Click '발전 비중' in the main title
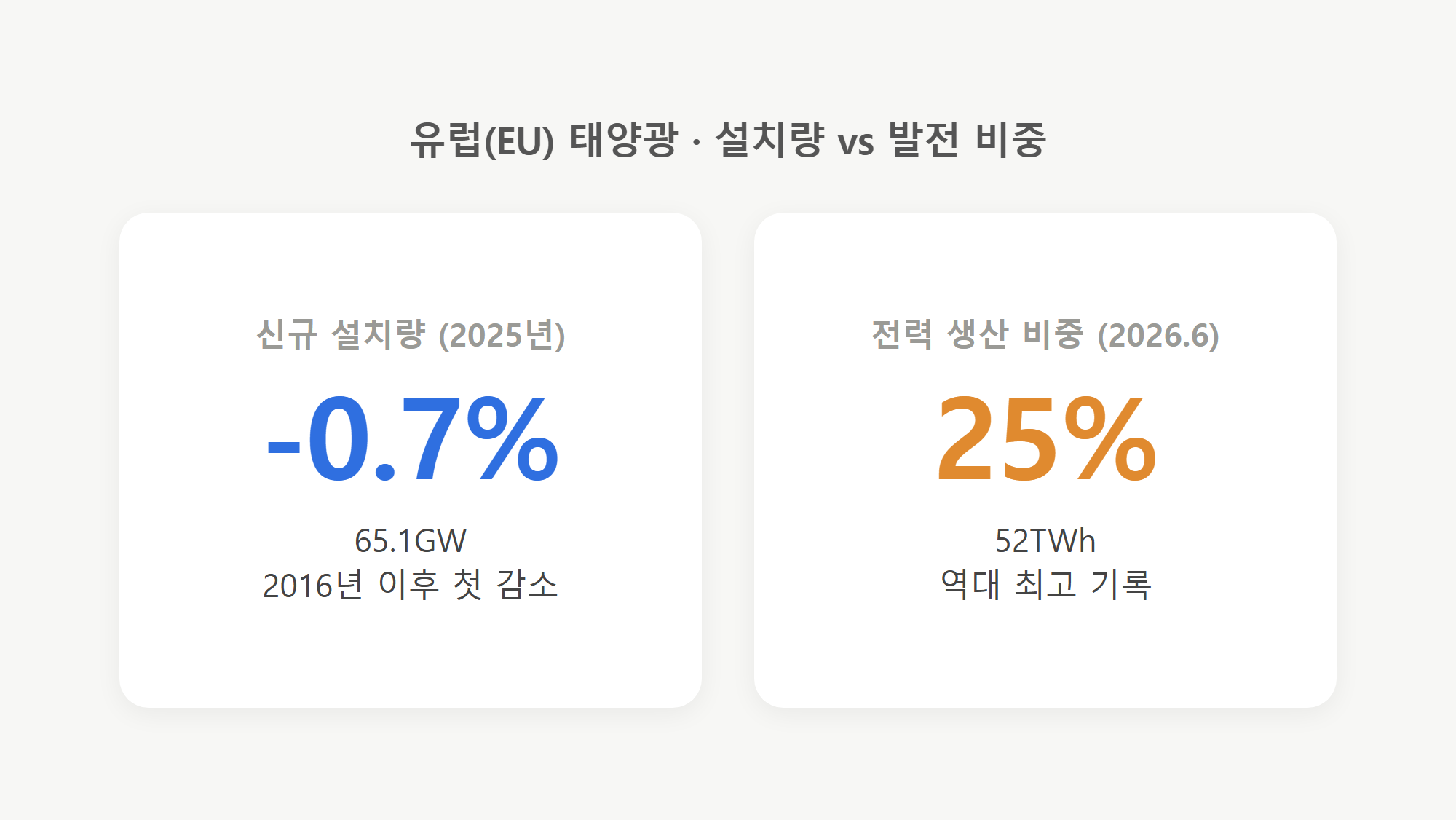Image resolution: width=1456 pixels, height=820 pixels. [x=968, y=140]
